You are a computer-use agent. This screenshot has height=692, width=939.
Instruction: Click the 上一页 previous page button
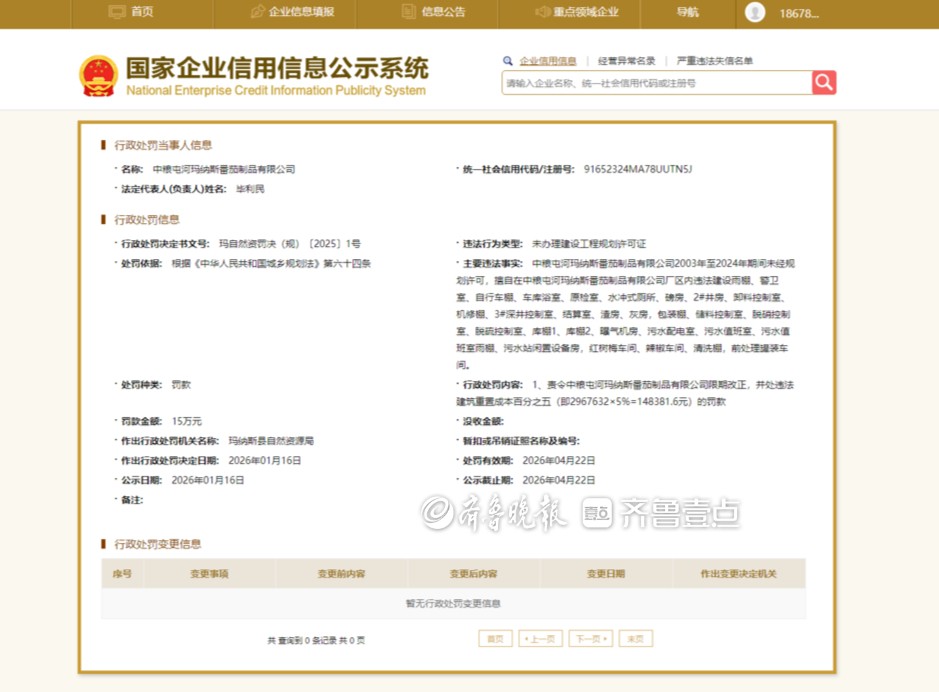(x=540, y=639)
